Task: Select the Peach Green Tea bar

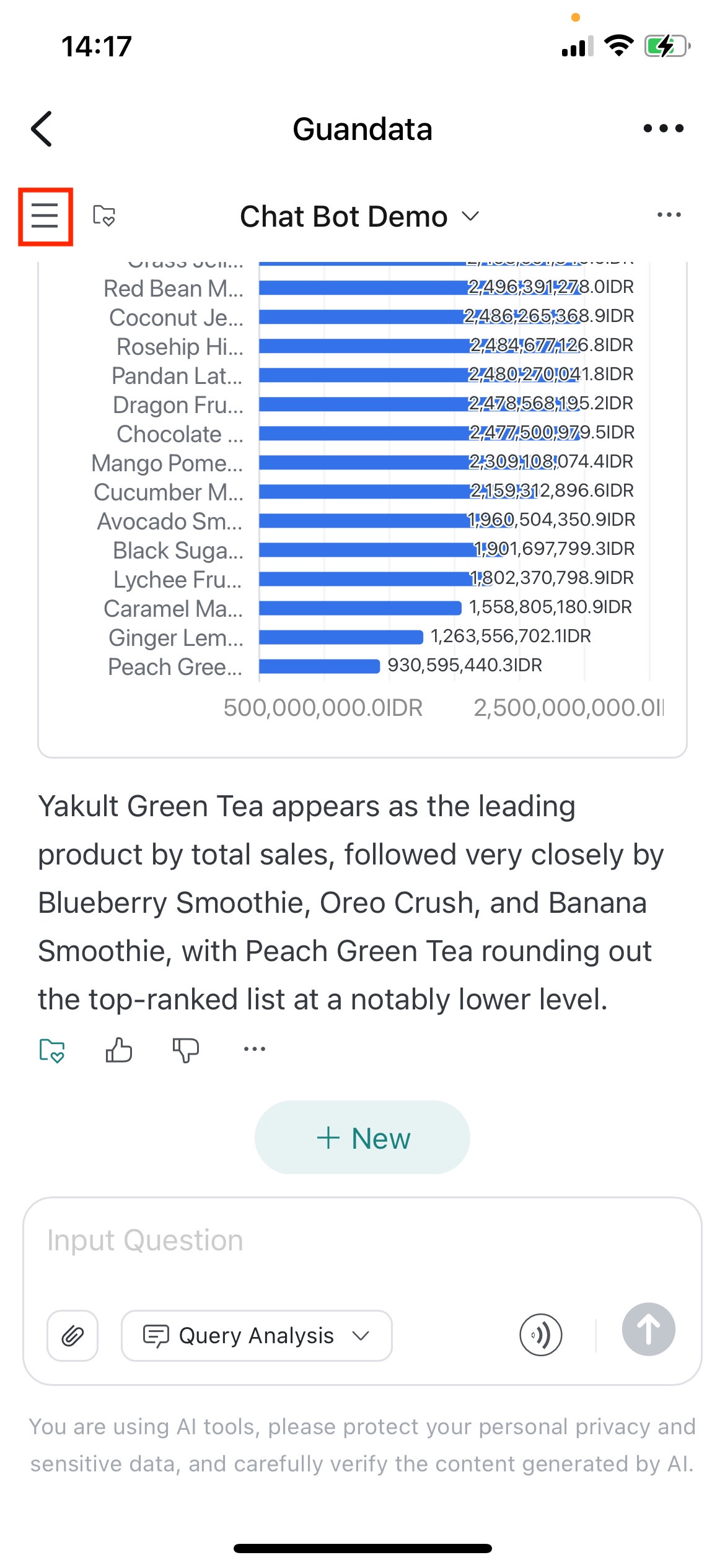Action: pos(319,666)
